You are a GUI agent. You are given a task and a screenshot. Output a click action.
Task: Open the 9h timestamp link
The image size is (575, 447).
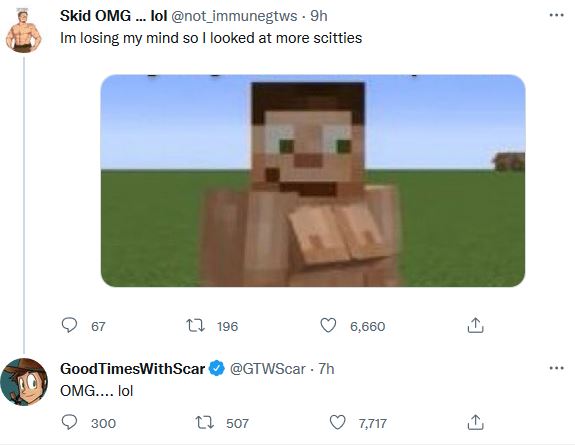click(x=319, y=16)
